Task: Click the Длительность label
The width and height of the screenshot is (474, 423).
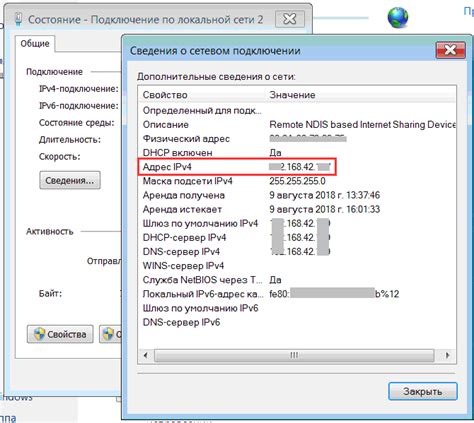Action: tap(70, 139)
